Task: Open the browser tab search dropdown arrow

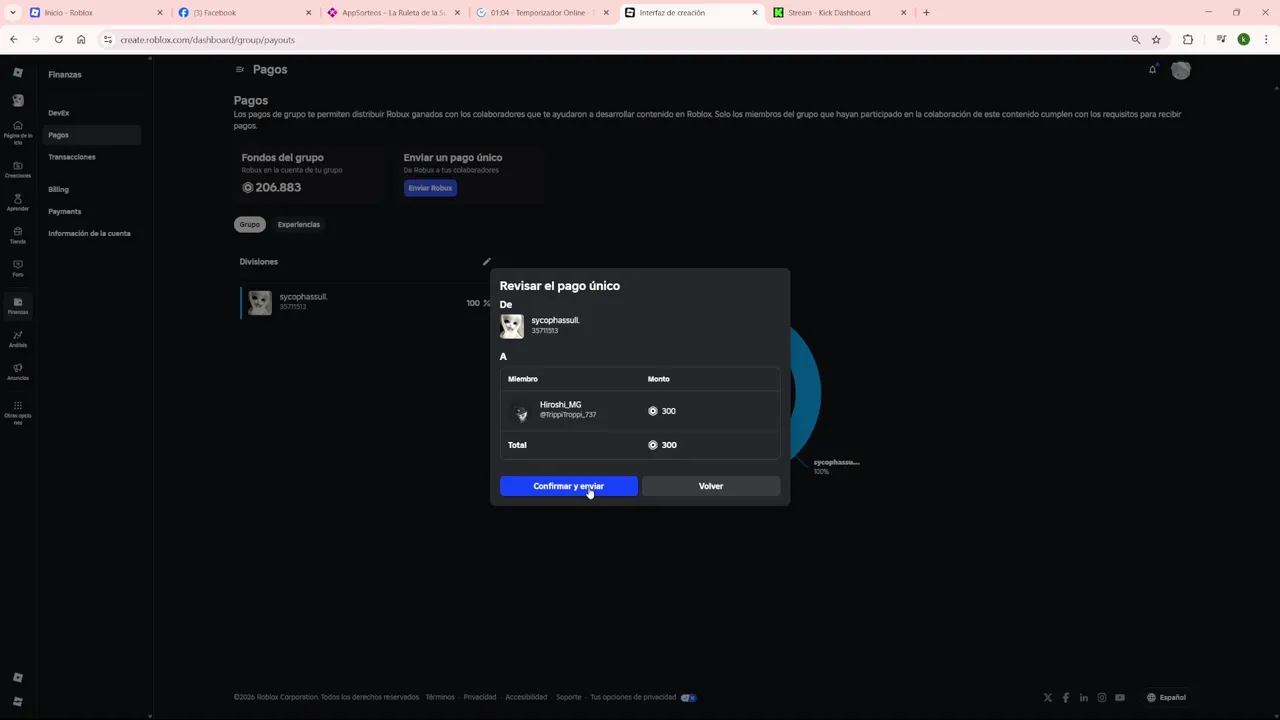Action: pyautogui.click(x=12, y=13)
